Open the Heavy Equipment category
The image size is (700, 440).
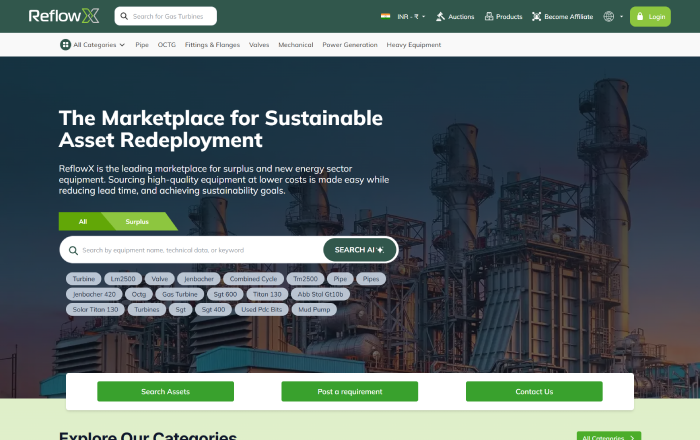pos(413,45)
